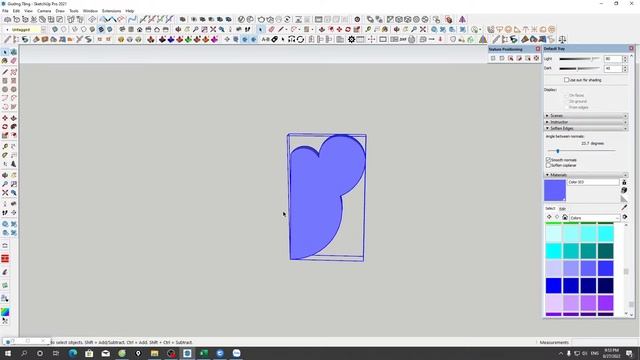640x360 pixels.
Task: Activate the Push/Pull tool
Action: 13,118
